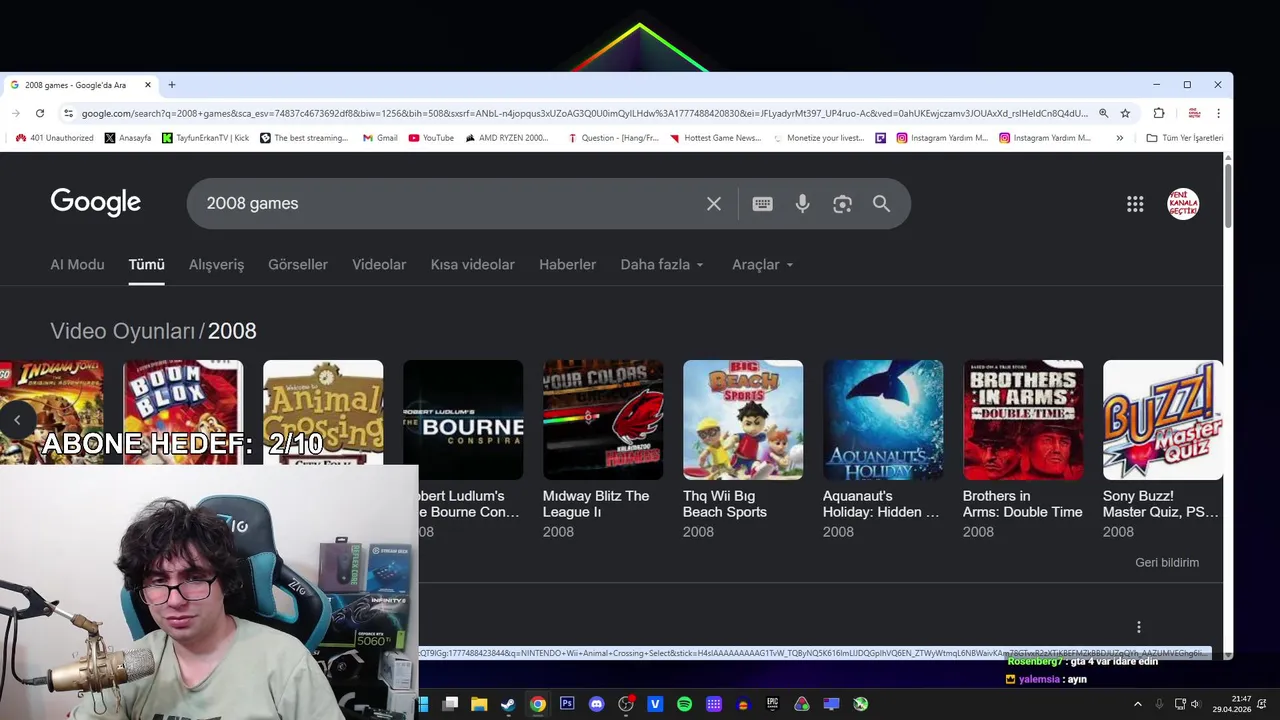Start a voice search with microphone

(802, 204)
